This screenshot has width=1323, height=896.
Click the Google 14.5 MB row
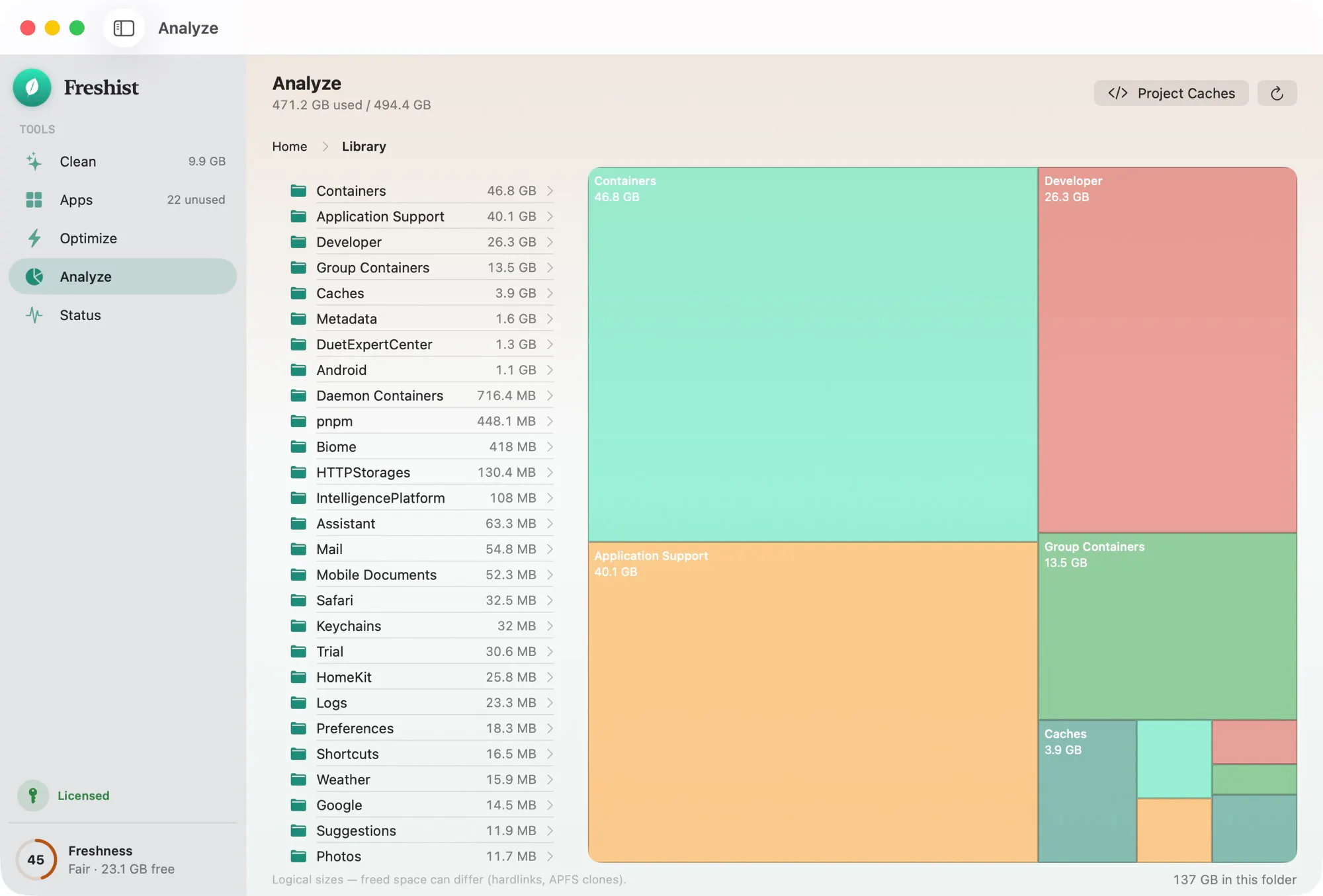[x=421, y=805]
